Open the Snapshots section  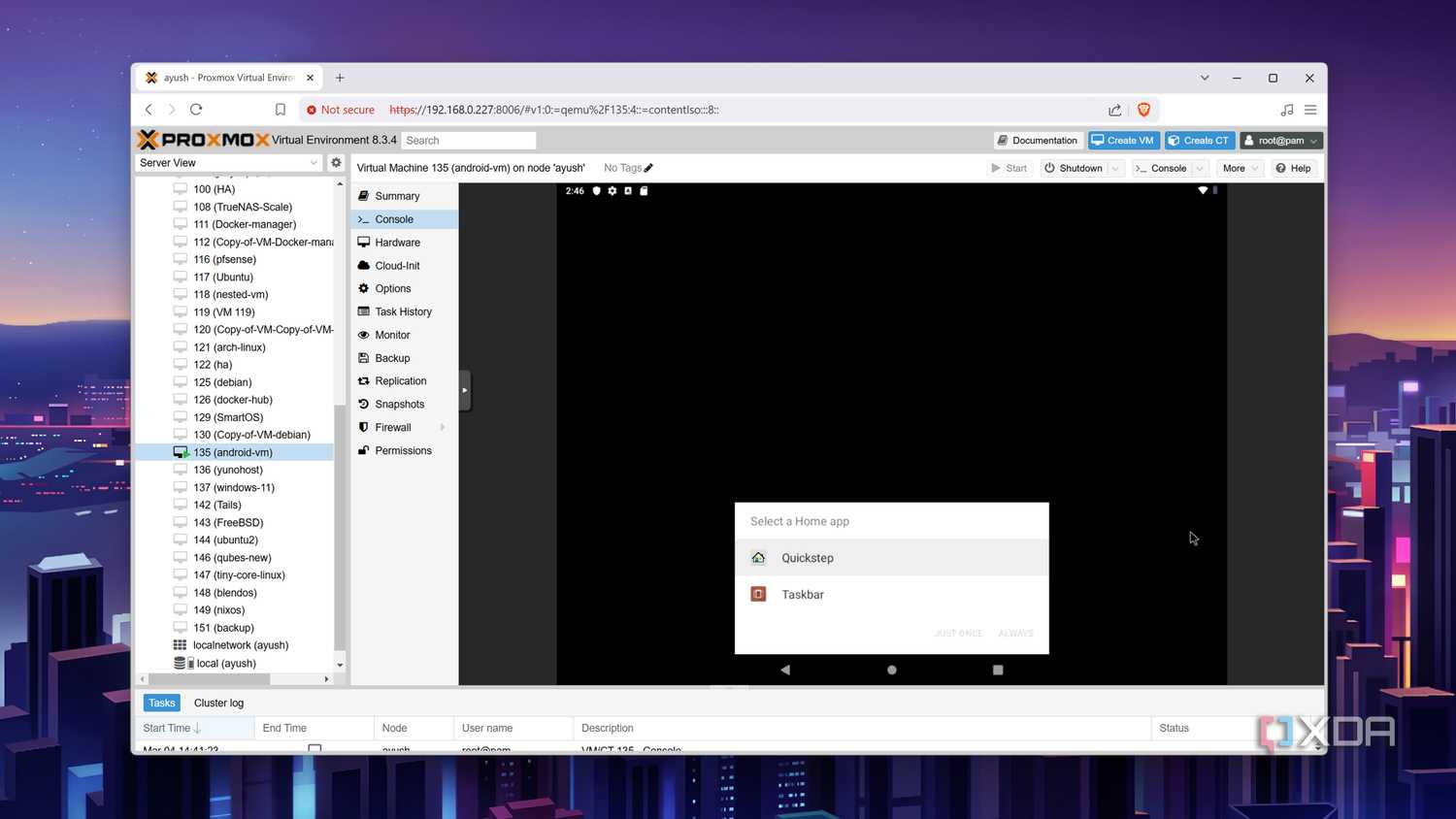click(404, 405)
